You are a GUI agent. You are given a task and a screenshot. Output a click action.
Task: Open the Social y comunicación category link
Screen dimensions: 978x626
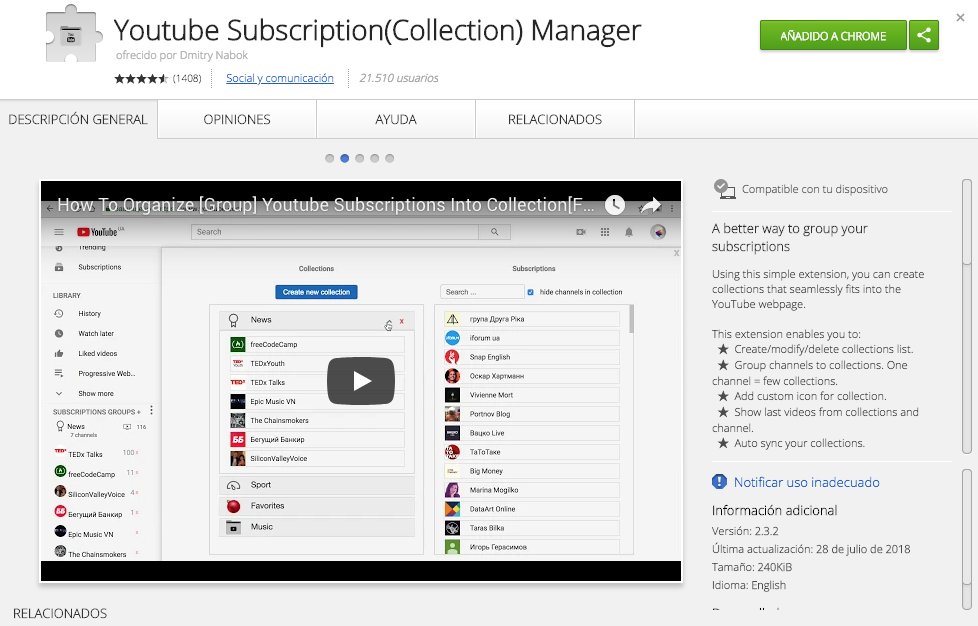click(x=279, y=78)
